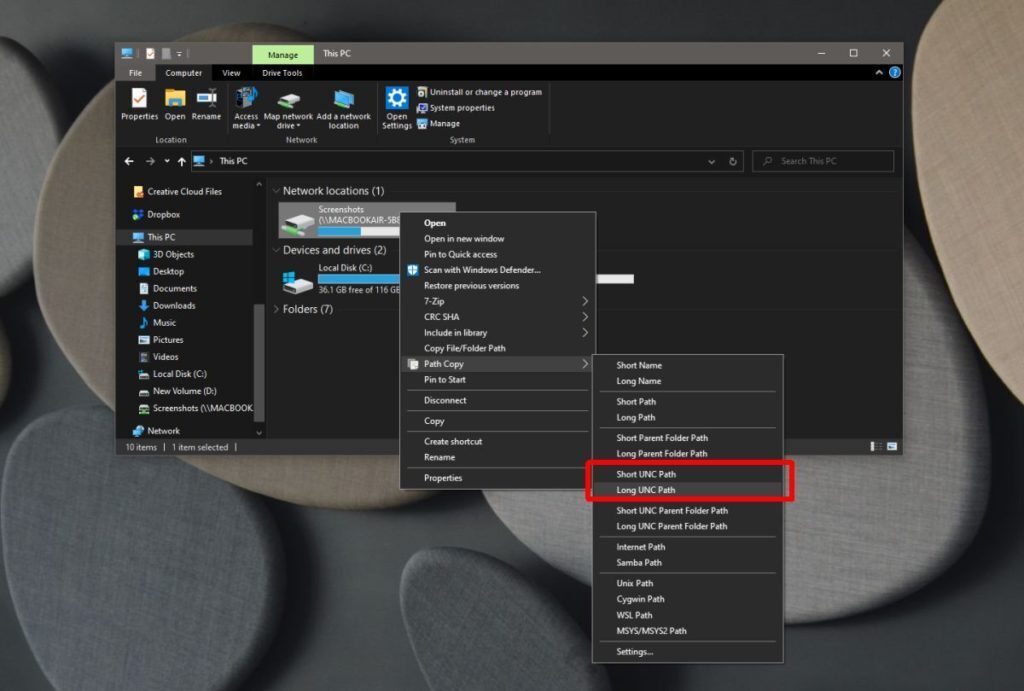This screenshot has height=691, width=1024.
Task: Click the Open icon in the Location group
Action: coord(174,105)
